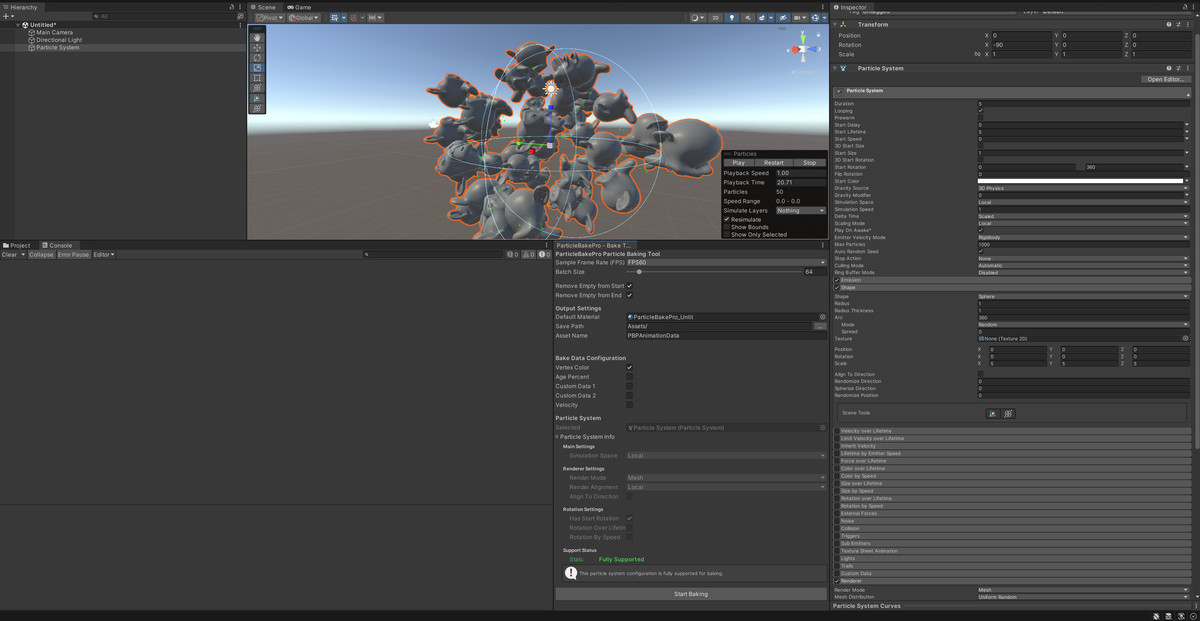Toggle scene lighting with the lightbulb icon

(732, 17)
